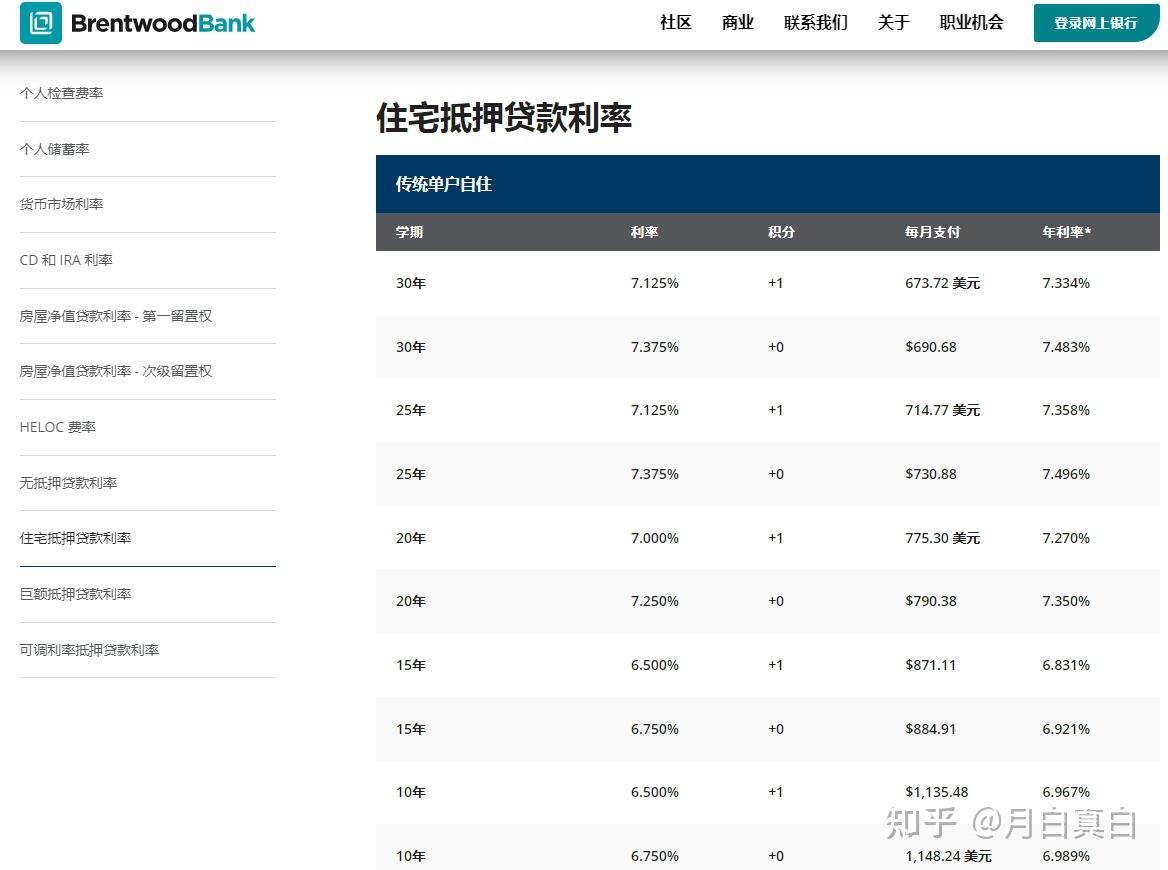Open the 商业 menu
1168x870 pixels.
[737, 23]
